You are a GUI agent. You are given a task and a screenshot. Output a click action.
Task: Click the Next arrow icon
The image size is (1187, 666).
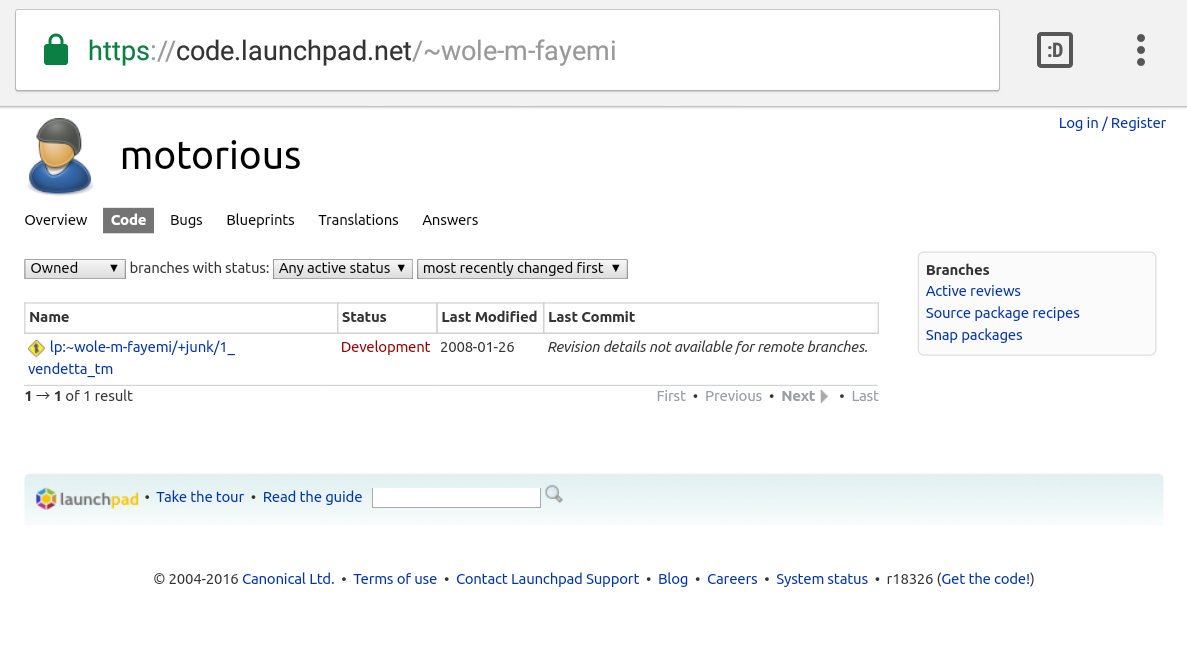coord(824,396)
